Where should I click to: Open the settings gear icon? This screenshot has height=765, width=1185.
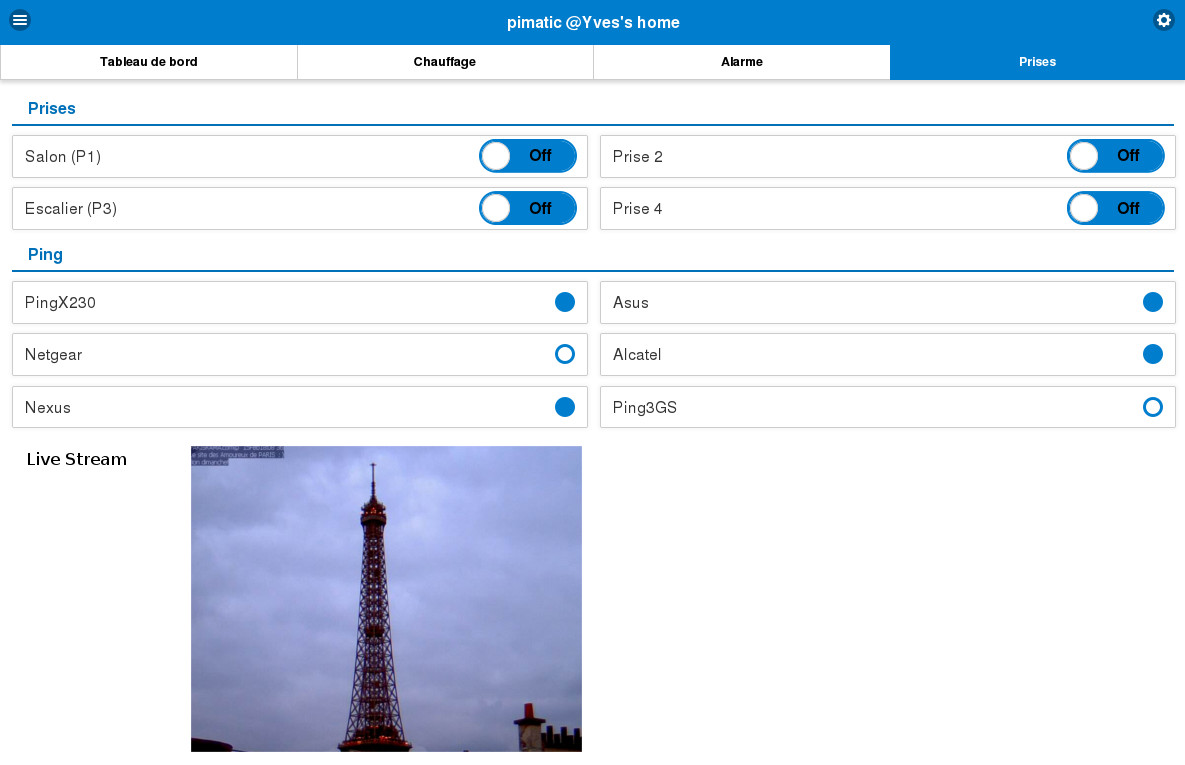(1163, 20)
